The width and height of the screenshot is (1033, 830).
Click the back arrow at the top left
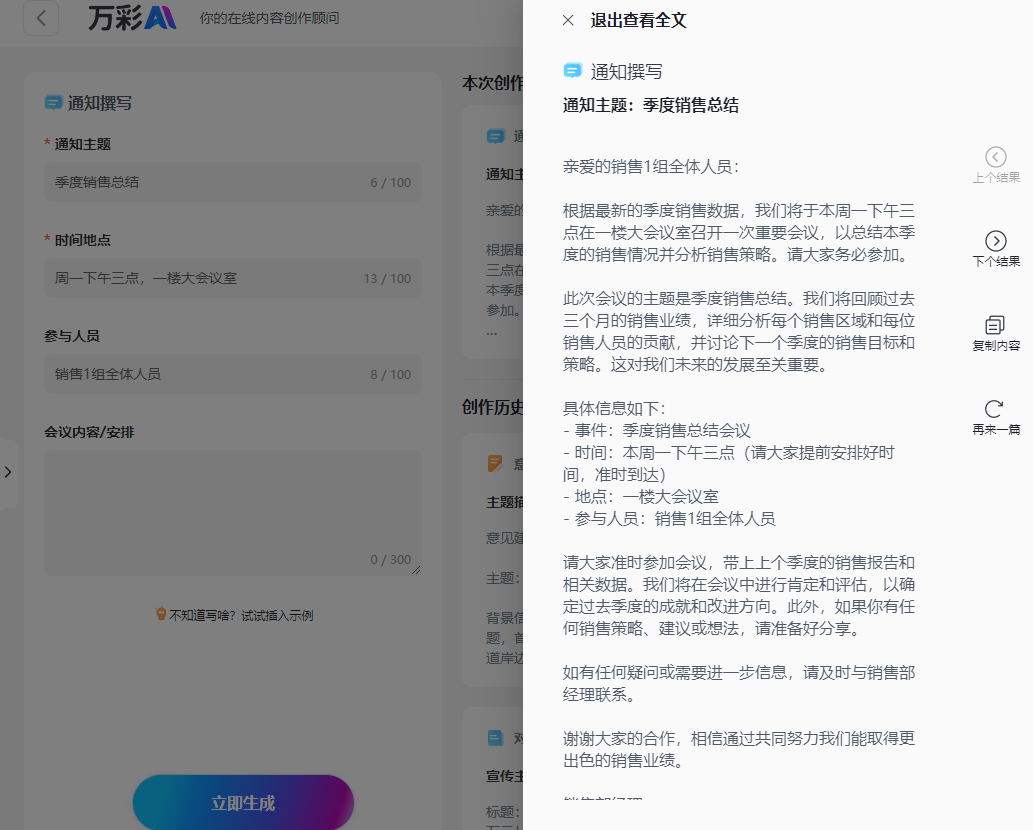(x=41, y=17)
